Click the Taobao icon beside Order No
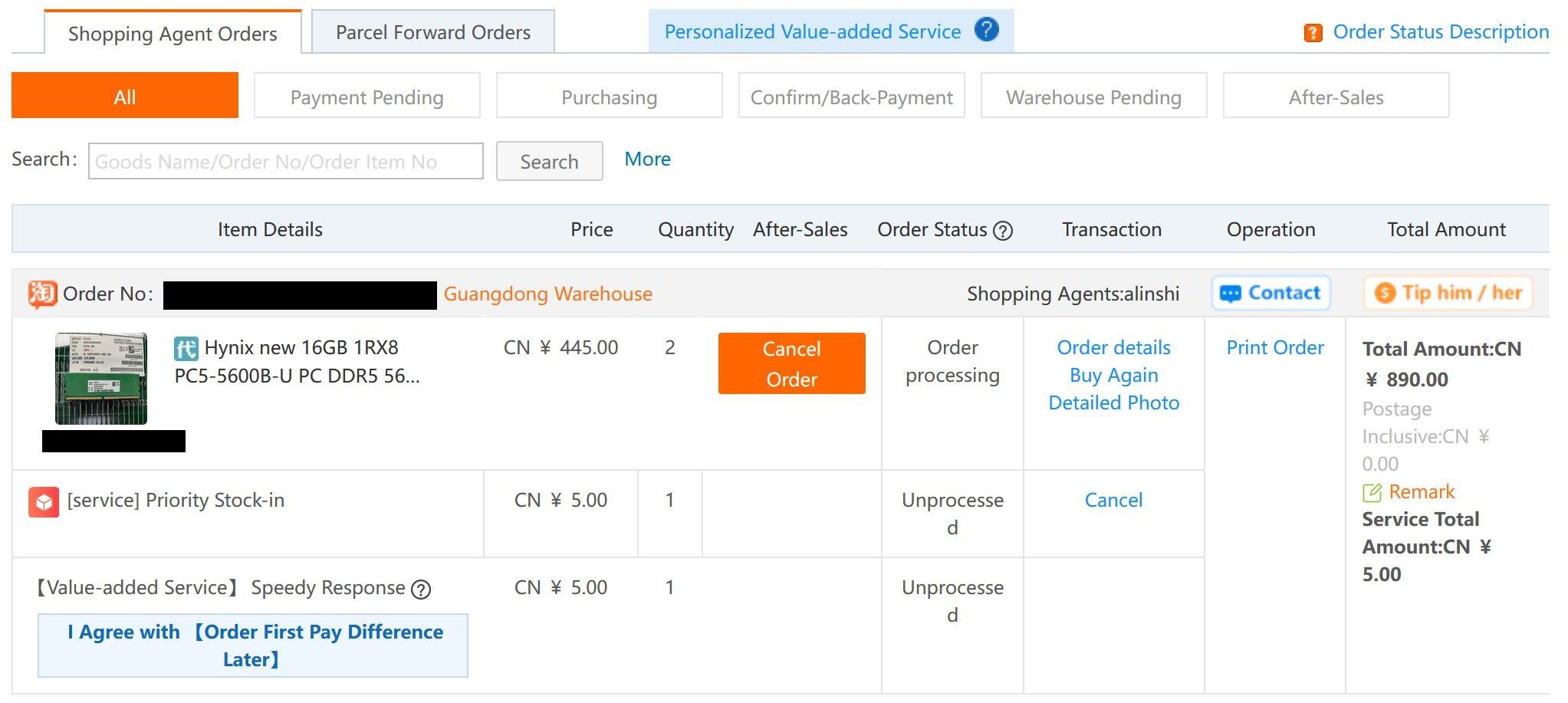The height and width of the screenshot is (703, 1568). [43, 294]
